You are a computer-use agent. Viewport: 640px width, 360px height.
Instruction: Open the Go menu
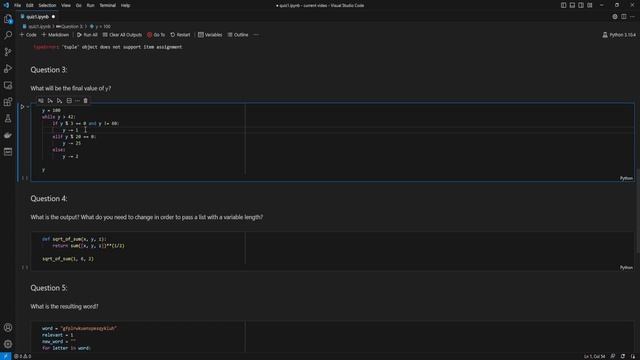point(78,5)
